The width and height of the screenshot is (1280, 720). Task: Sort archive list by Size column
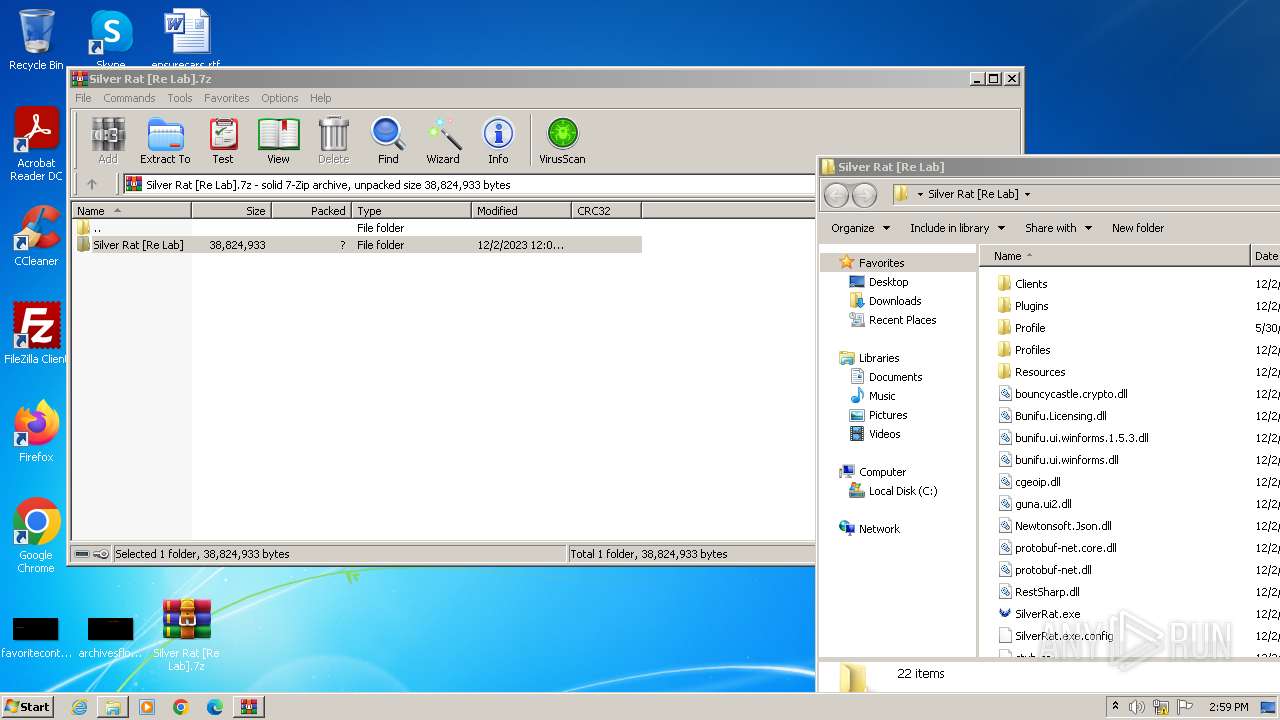tap(231, 211)
